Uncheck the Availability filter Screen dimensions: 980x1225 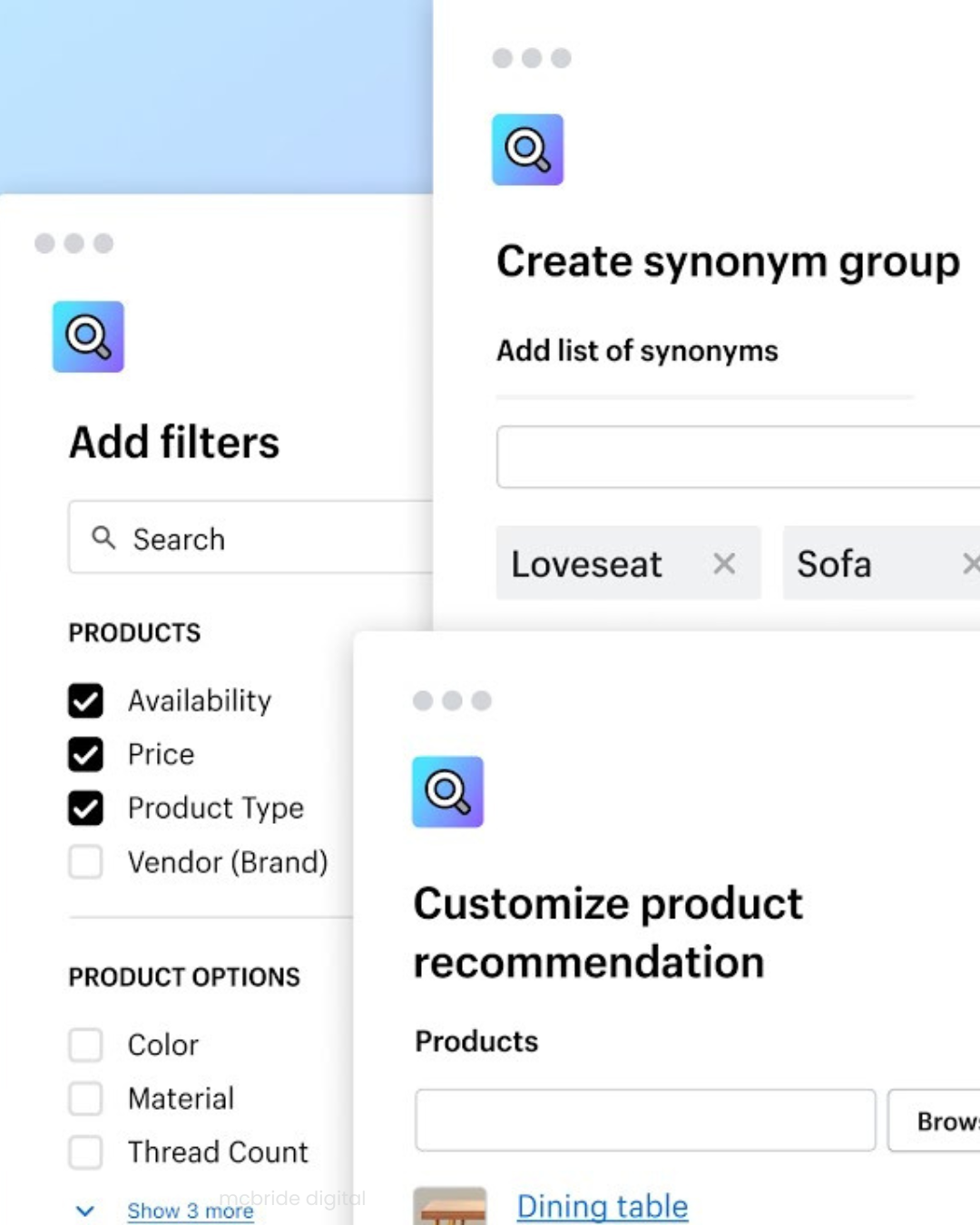pos(85,701)
